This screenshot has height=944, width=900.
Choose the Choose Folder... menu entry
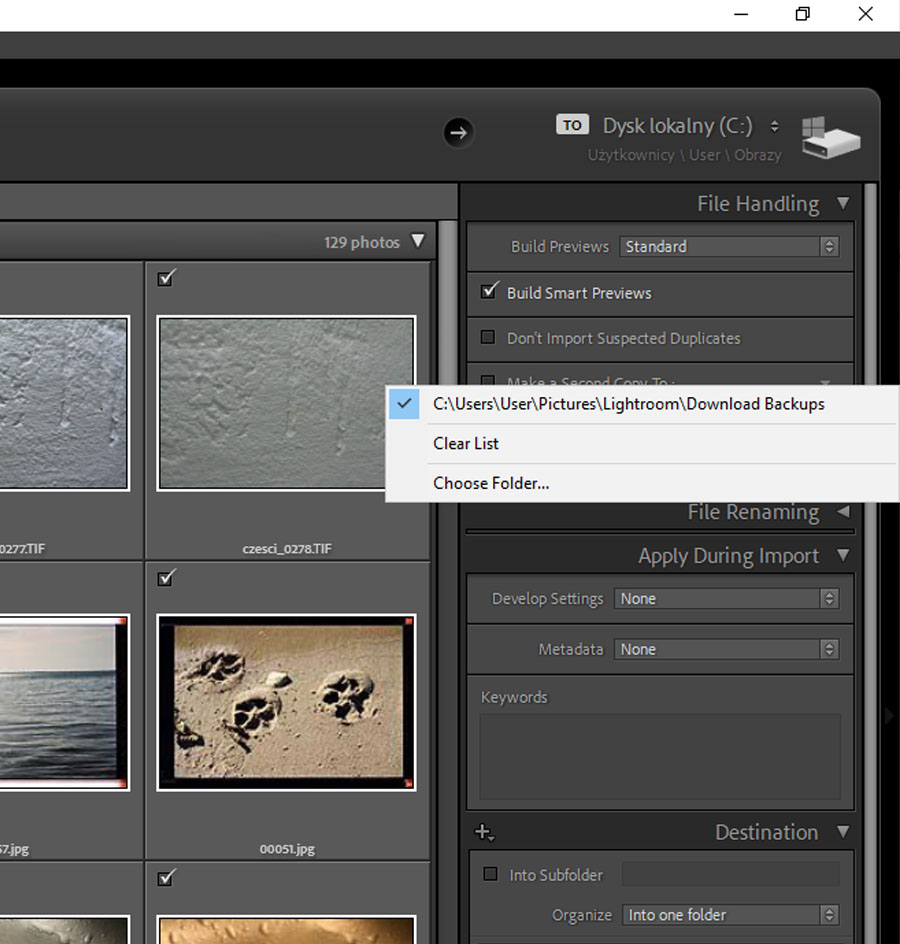coord(491,483)
